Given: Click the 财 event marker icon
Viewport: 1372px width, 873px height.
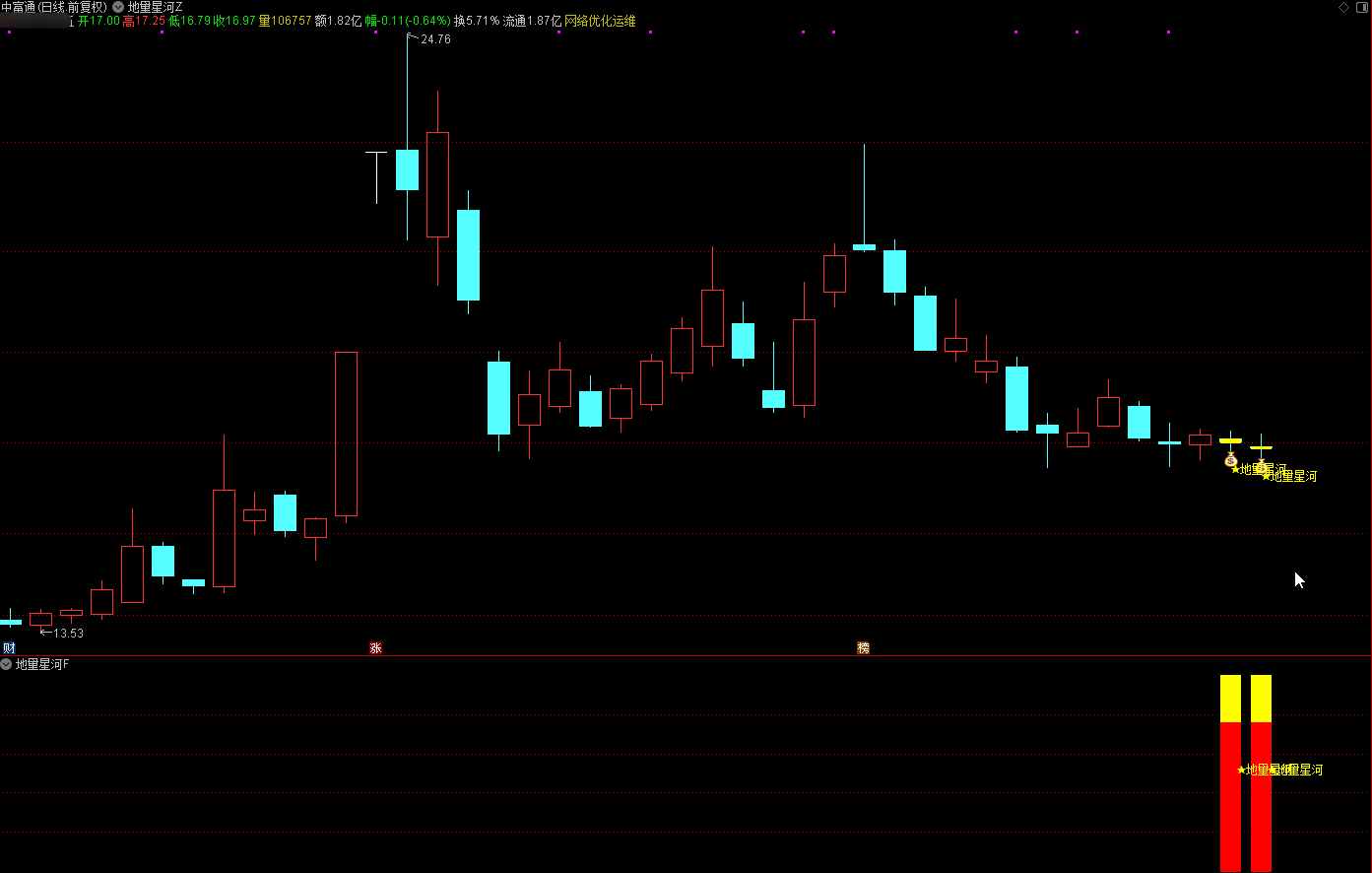Looking at the screenshot, I should (9, 647).
